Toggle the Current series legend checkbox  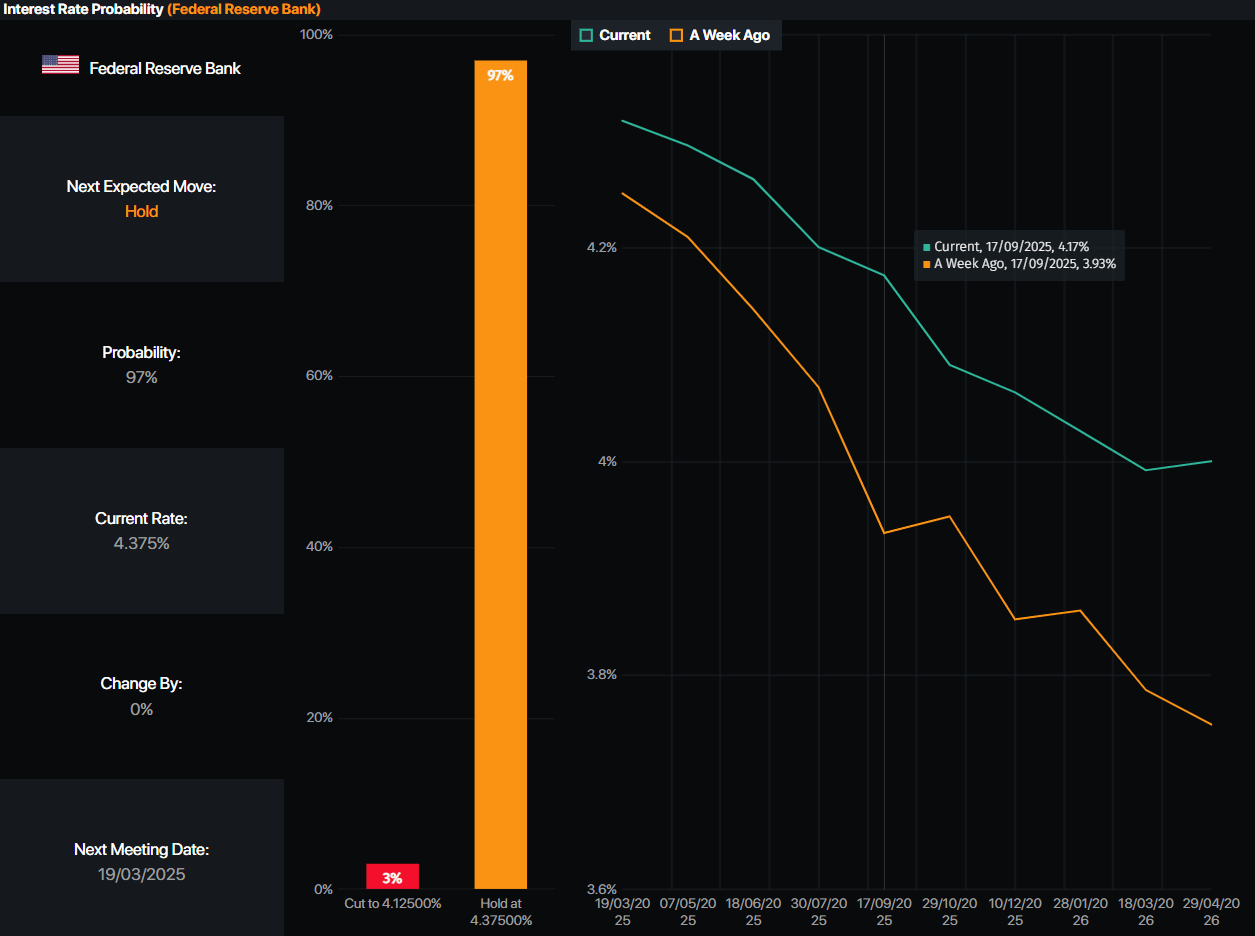587,35
